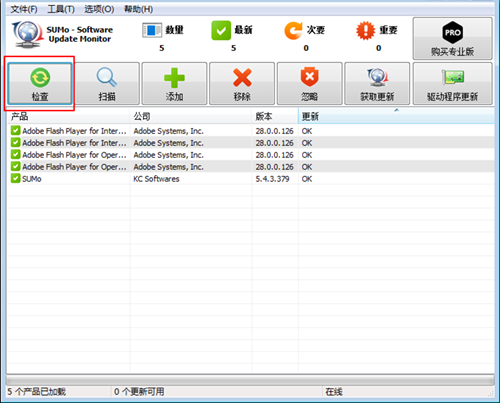
Task: Click the 获取更新 button
Action: pyautogui.click(x=377, y=83)
